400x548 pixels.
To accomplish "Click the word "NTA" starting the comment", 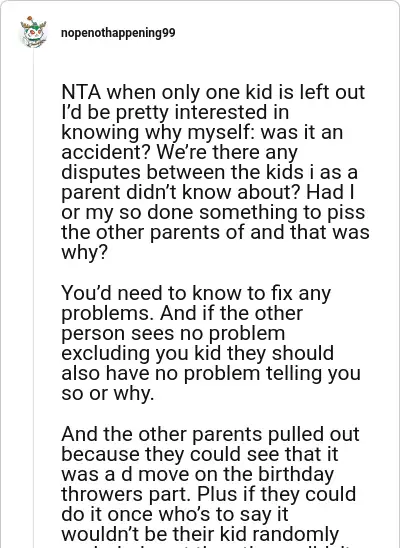I will 81,92.
